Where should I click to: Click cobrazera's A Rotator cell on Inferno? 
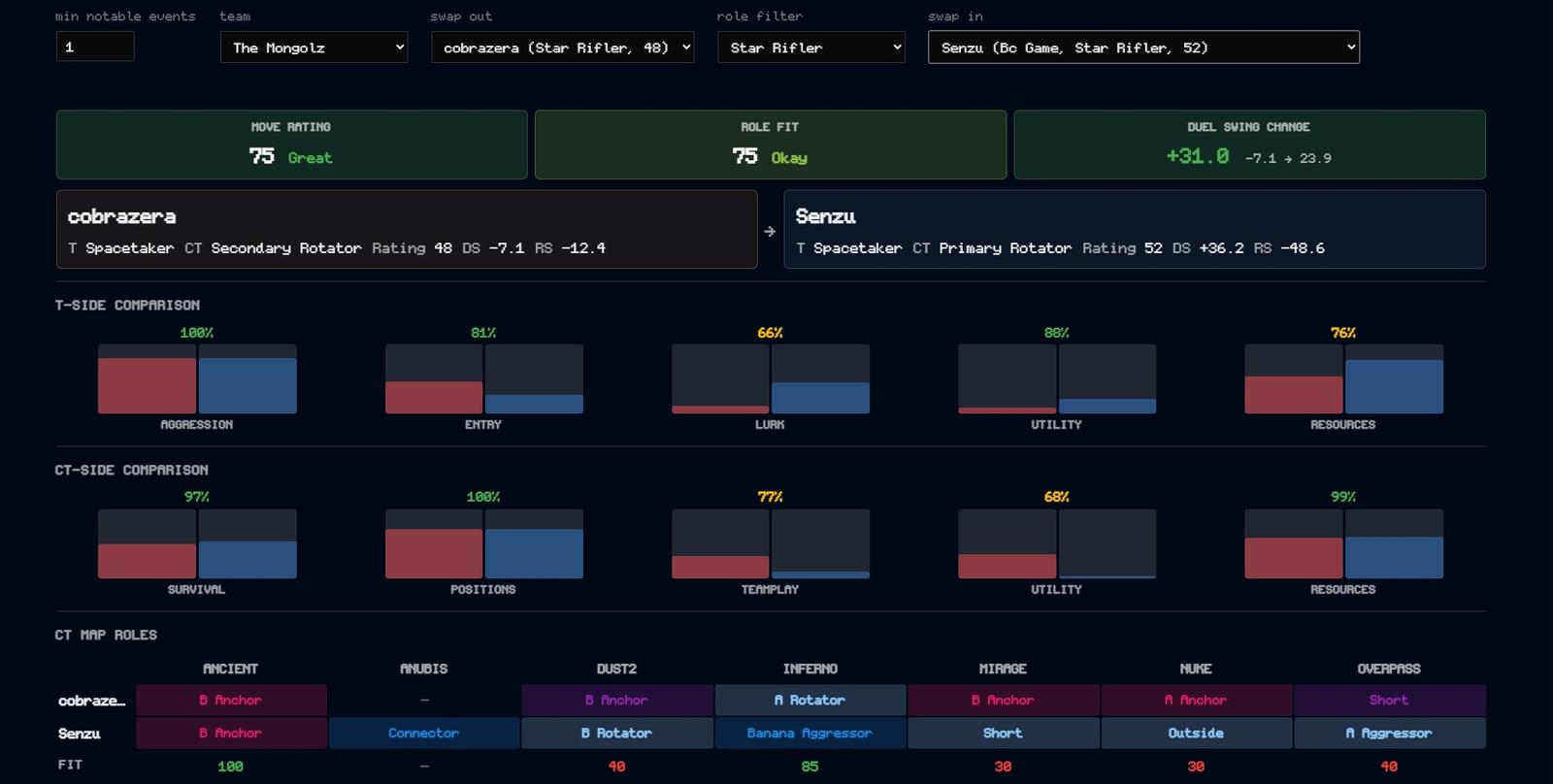click(810, 700)
